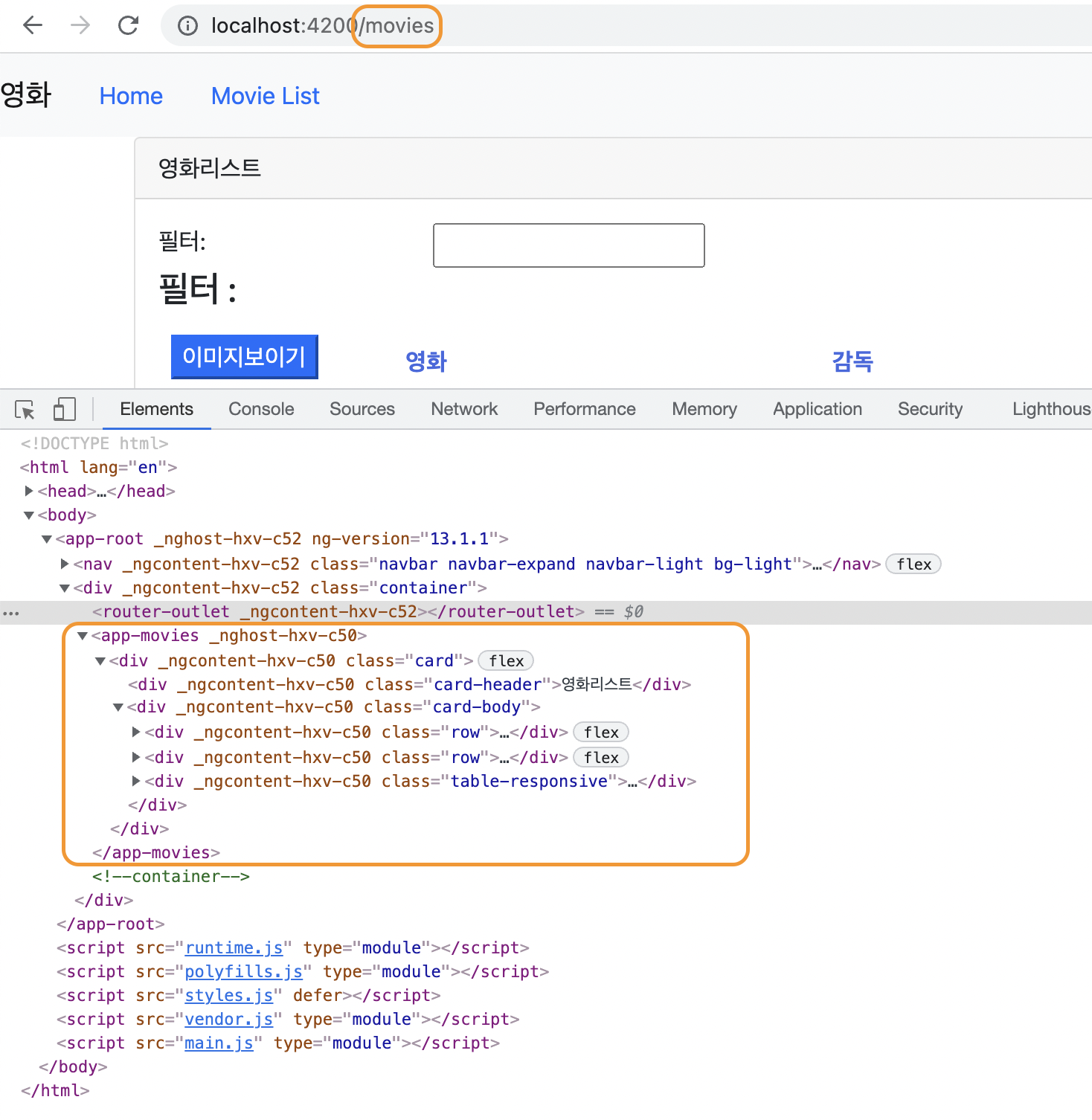Click the browser forward arrow
Image resolution: width=1092 pixels, height=1120 pixels.
coord(80,25)
